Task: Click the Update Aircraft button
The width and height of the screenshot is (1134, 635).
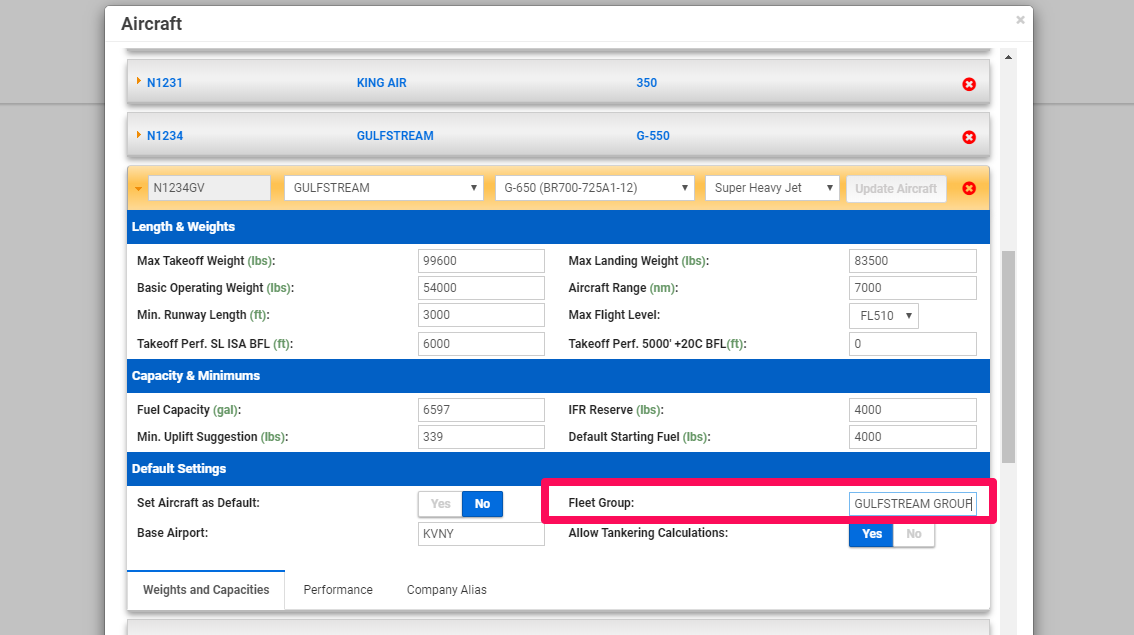Action: point(896,189)
